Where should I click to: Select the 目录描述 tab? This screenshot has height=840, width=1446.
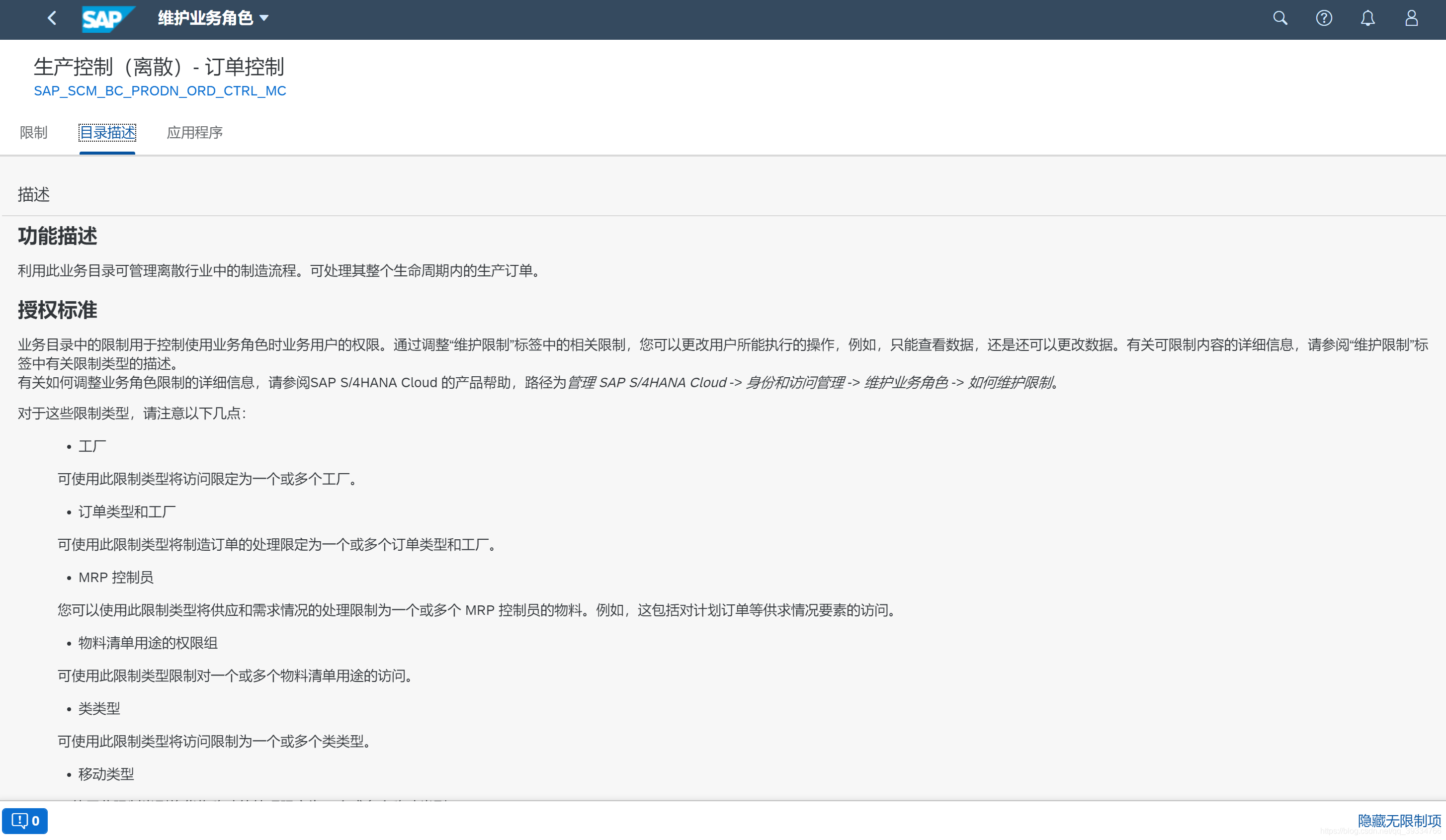[107, 133]
